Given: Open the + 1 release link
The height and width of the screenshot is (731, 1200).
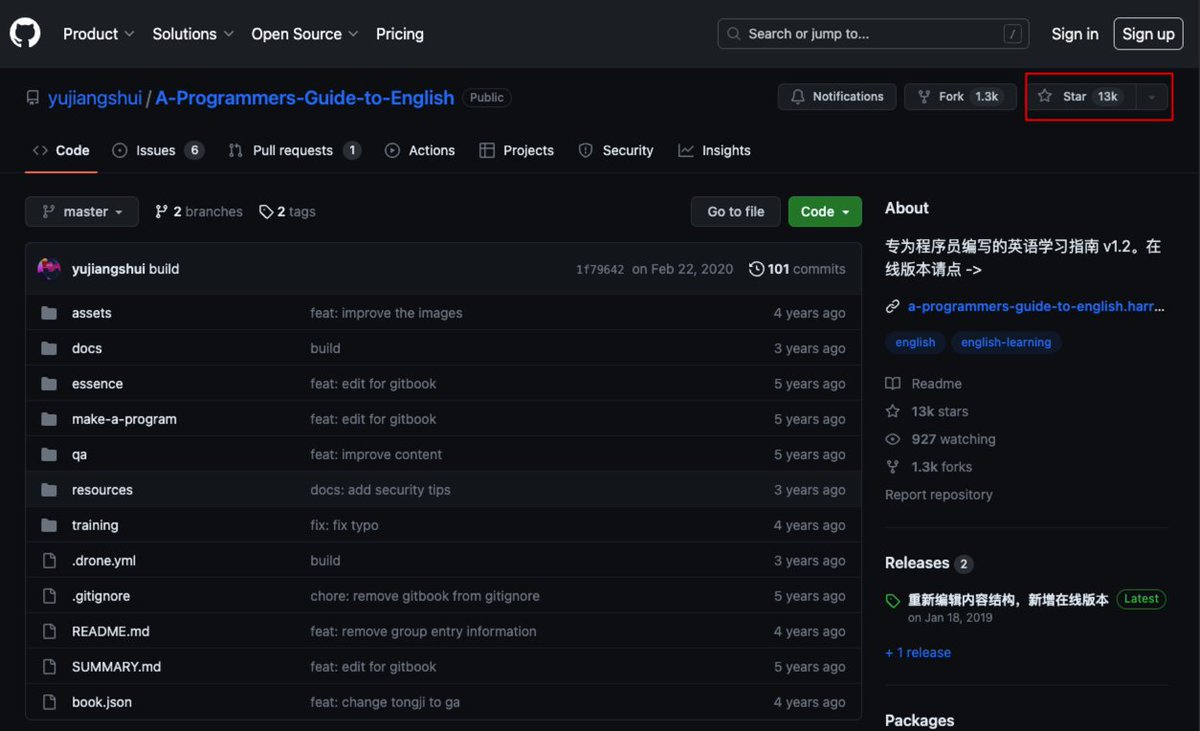Looking at the screenshot, I should click(918, 653).
